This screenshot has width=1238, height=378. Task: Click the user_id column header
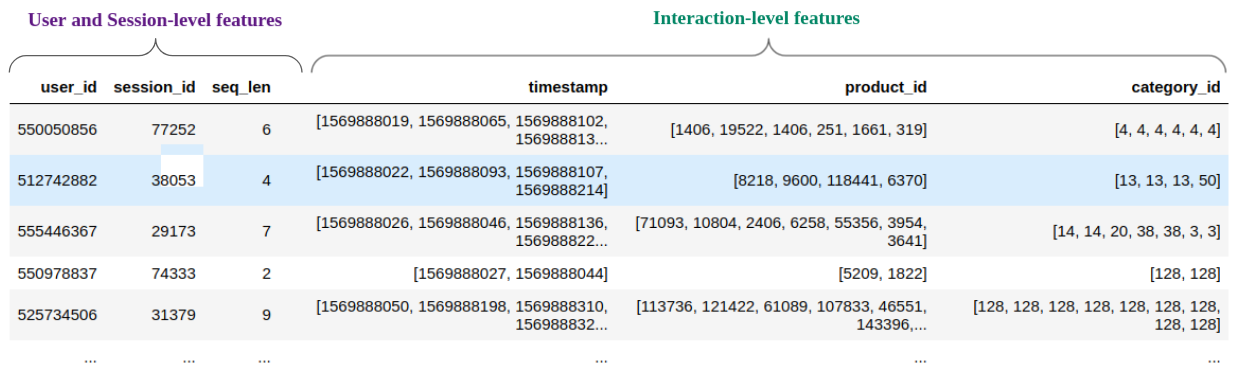(x=69, y=87)
